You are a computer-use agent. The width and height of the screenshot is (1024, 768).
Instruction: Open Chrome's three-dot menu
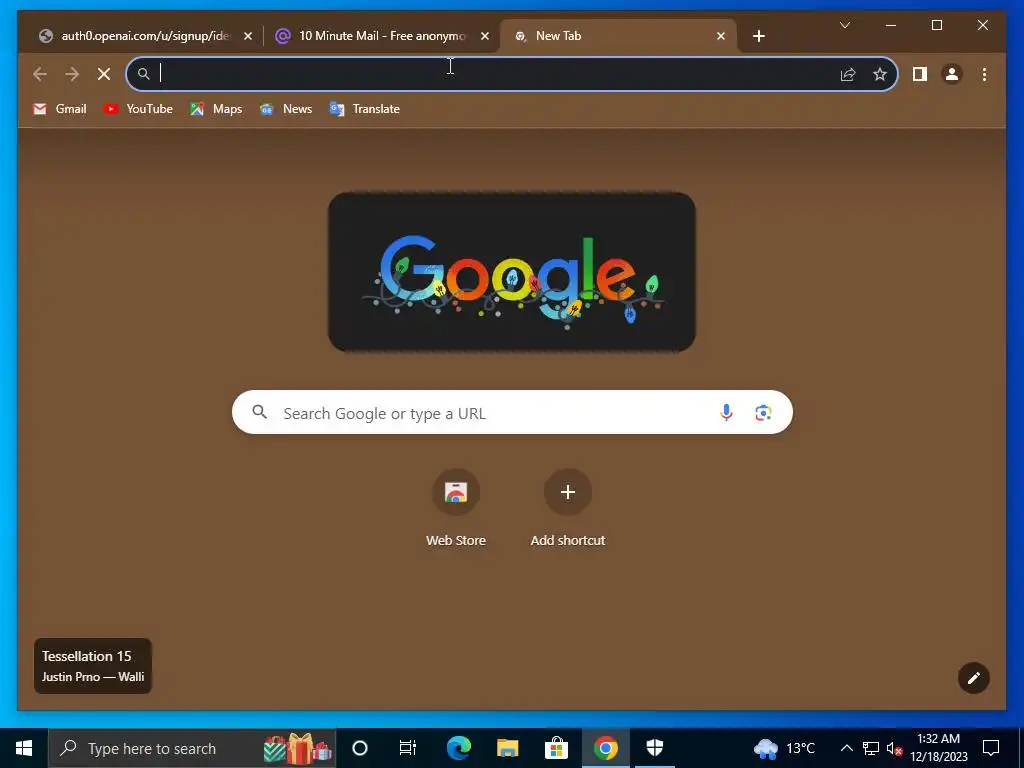click(x=984, y=74)
